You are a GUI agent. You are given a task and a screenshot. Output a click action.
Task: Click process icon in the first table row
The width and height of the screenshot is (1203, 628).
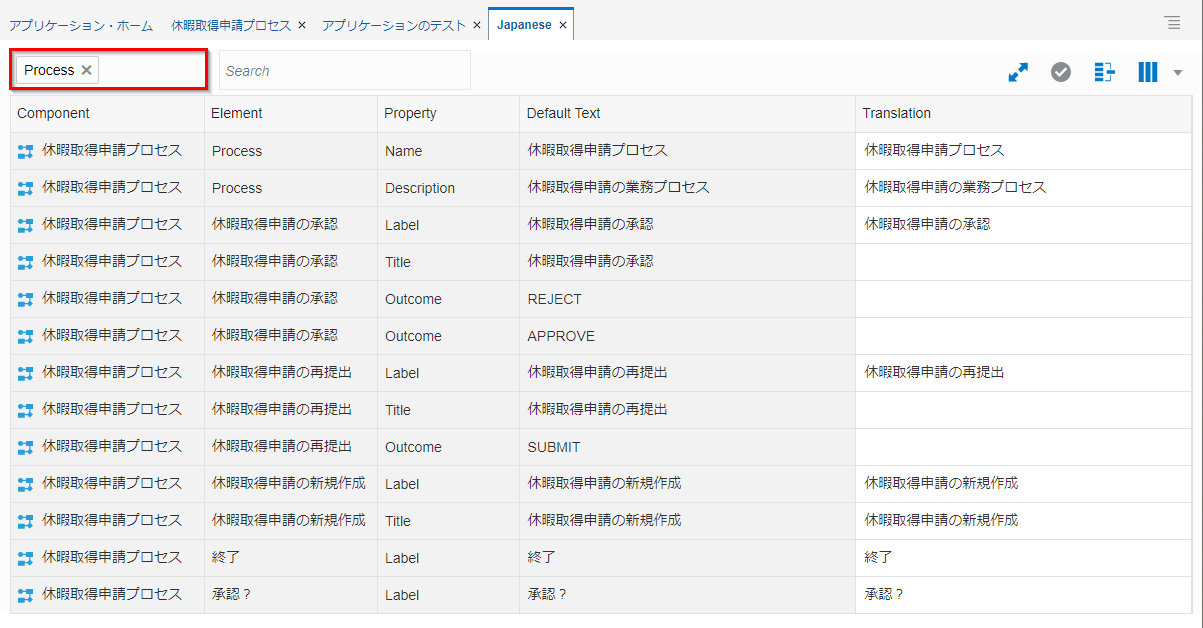point(26,151)
